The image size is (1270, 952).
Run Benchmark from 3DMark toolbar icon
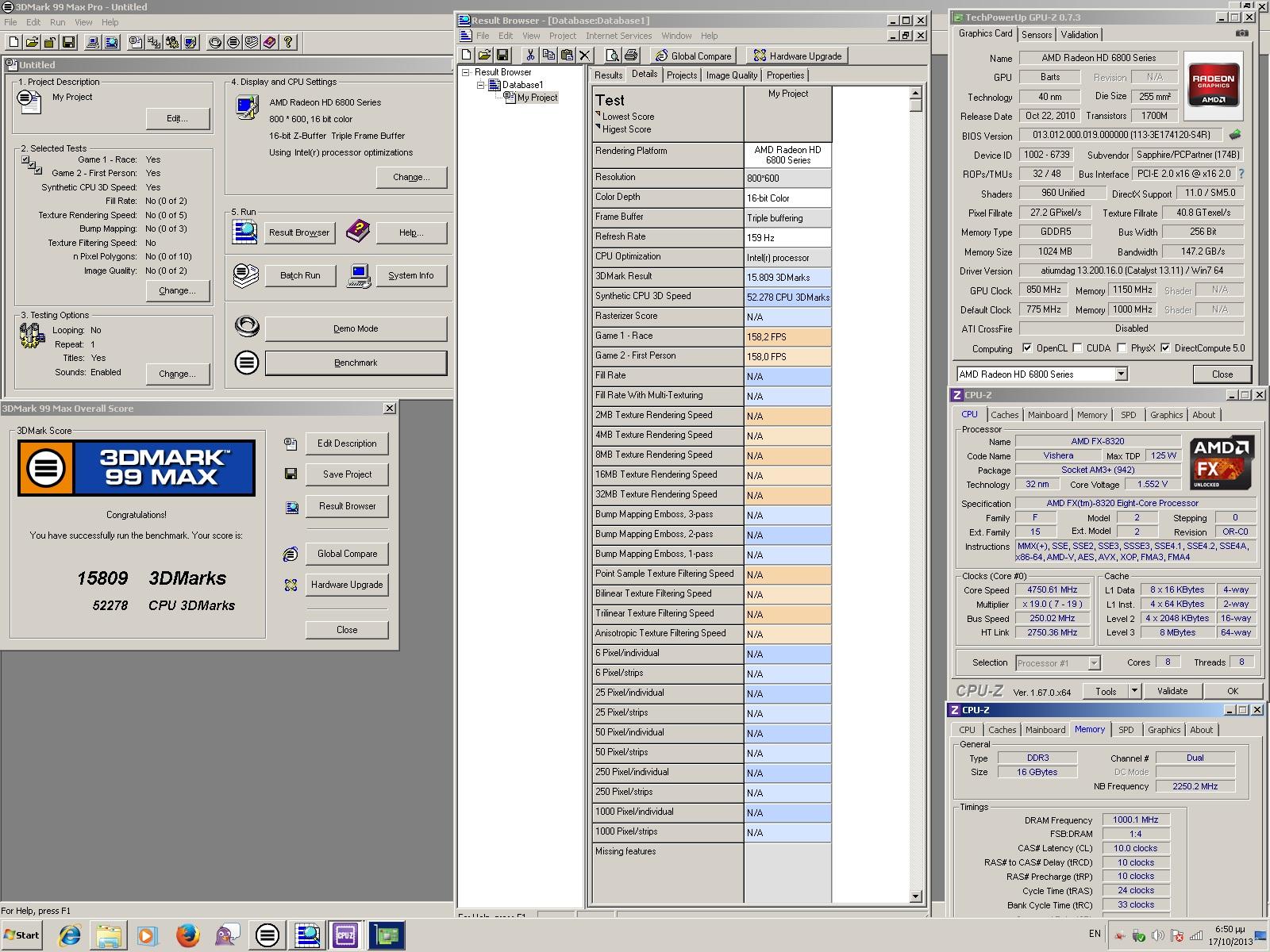coord(233,42)
